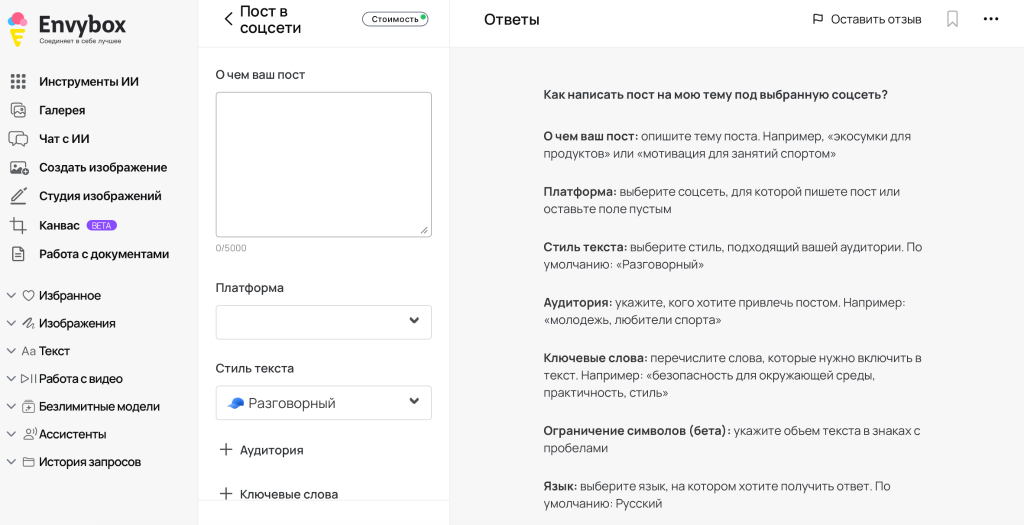Click the Ограничение символов (бета) text
The image size is (1024, 525).
click(637, 431)
